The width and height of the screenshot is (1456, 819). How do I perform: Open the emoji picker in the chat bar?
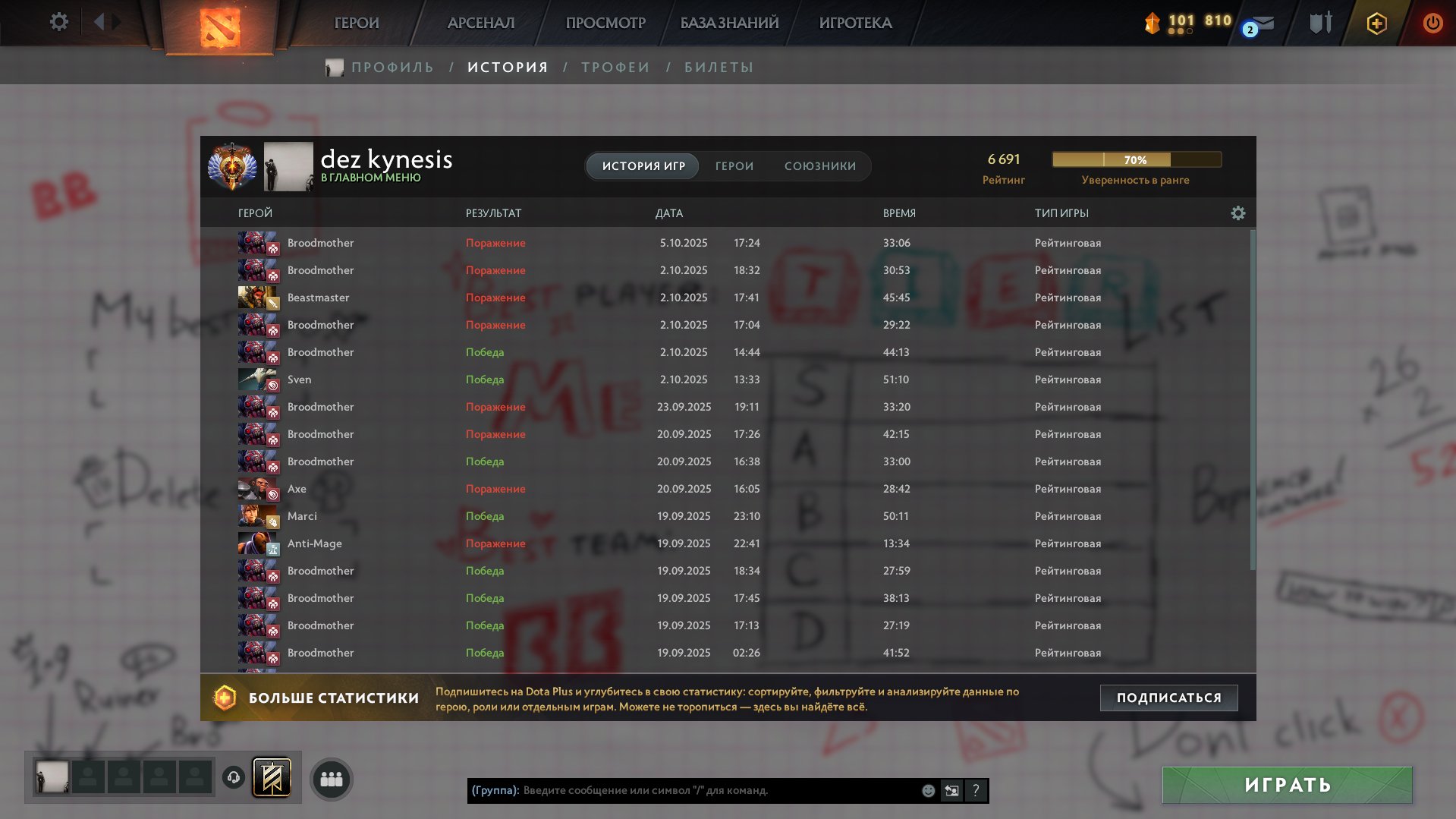point(929,790)
